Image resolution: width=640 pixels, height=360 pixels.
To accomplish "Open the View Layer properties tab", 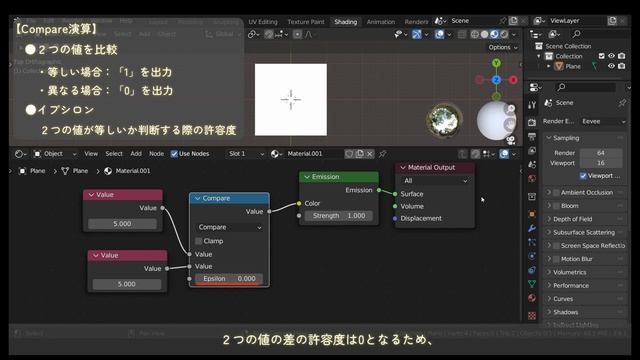I will point(531,151).
